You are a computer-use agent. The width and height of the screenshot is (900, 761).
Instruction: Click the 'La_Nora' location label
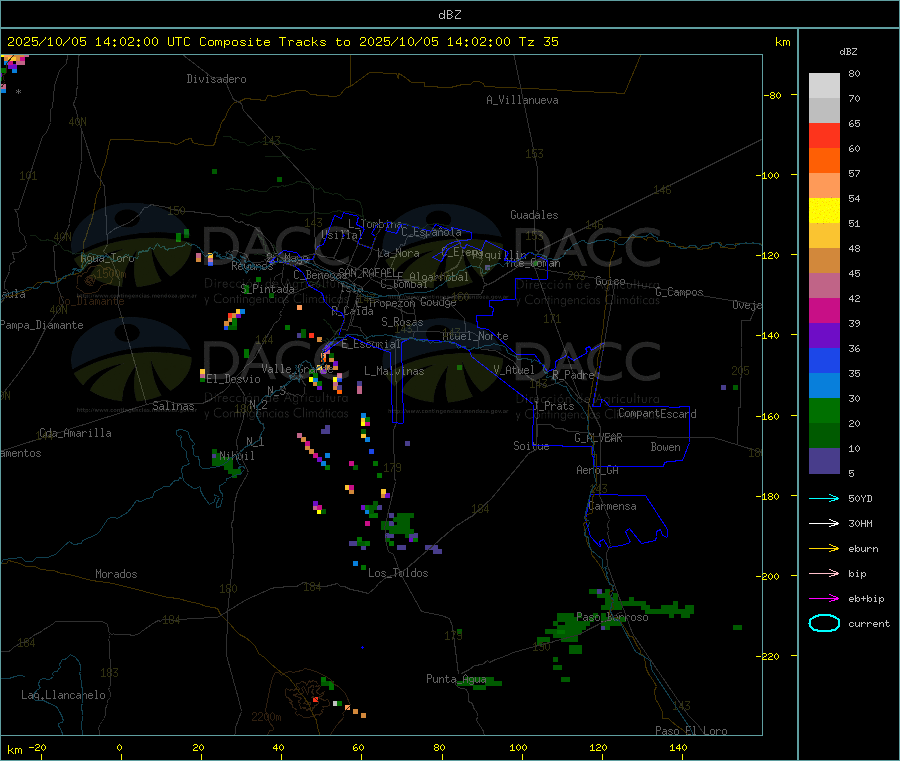[x=398, y=253]
